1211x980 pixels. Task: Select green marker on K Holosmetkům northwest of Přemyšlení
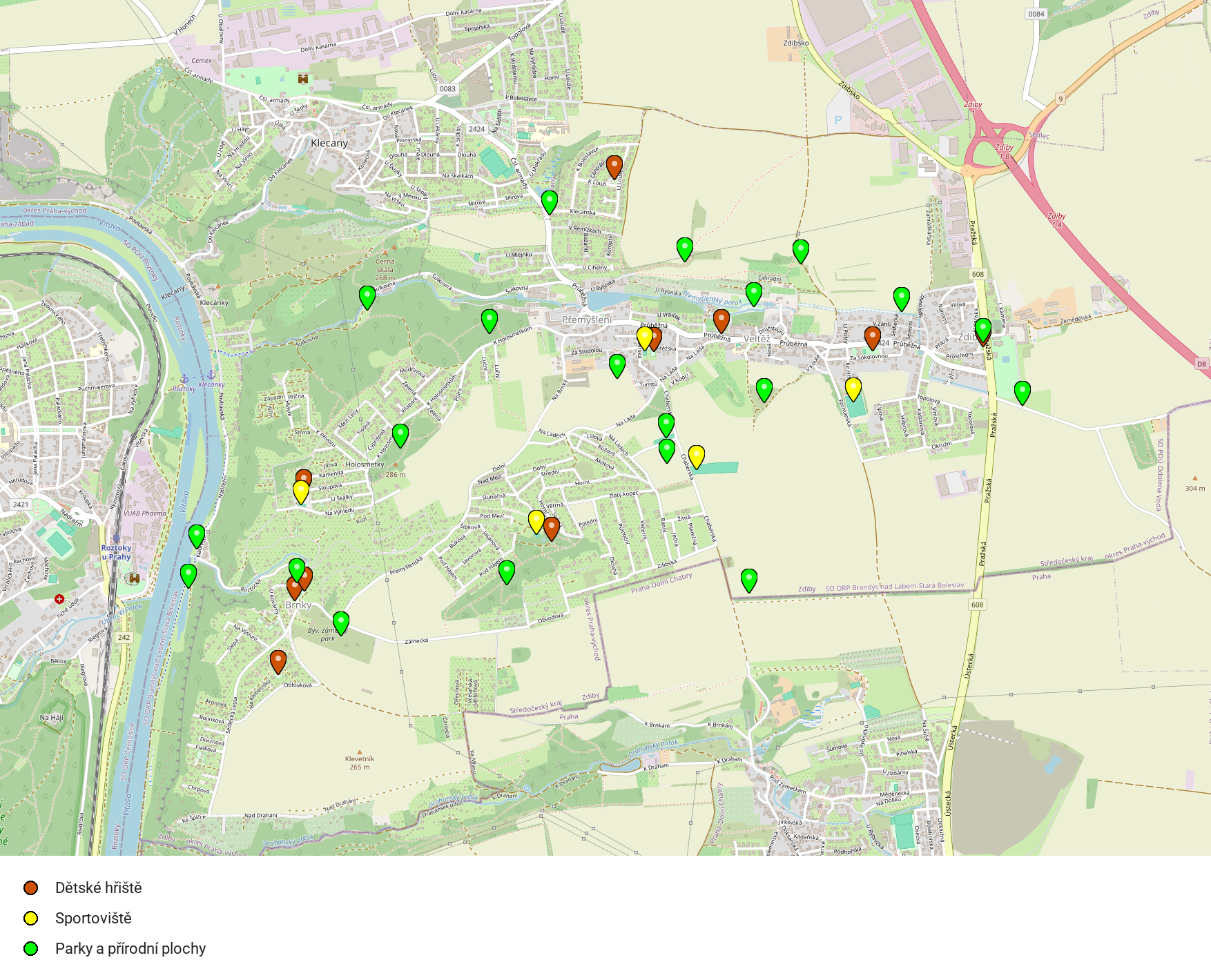coord(490,321)
